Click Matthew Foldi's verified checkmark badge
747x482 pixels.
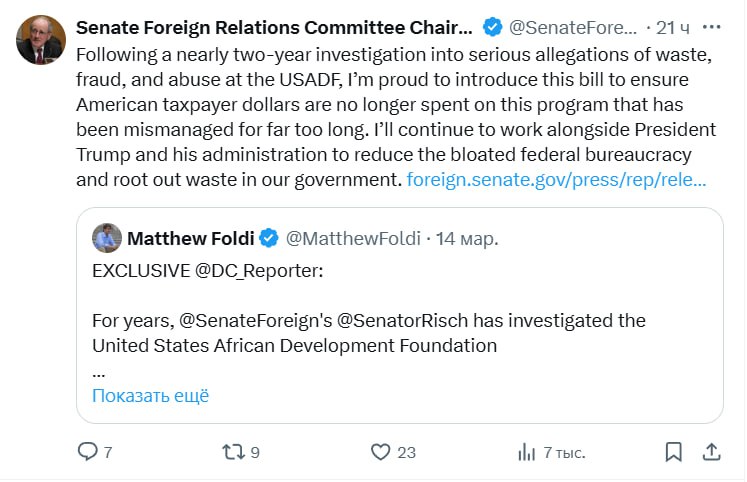coord(269,239)
